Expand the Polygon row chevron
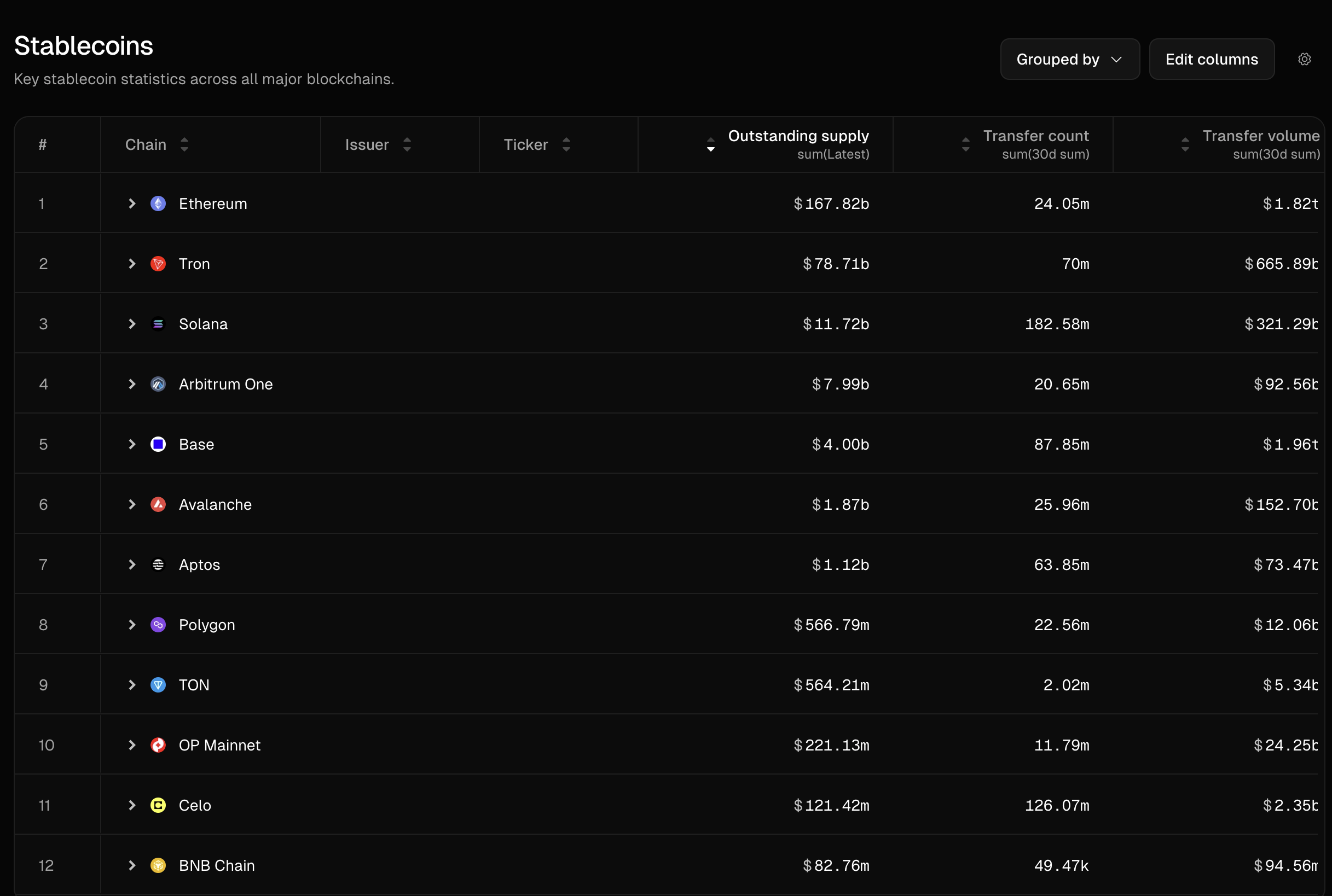The width and height of the screenshot is (1332, 896). (132, 625)
